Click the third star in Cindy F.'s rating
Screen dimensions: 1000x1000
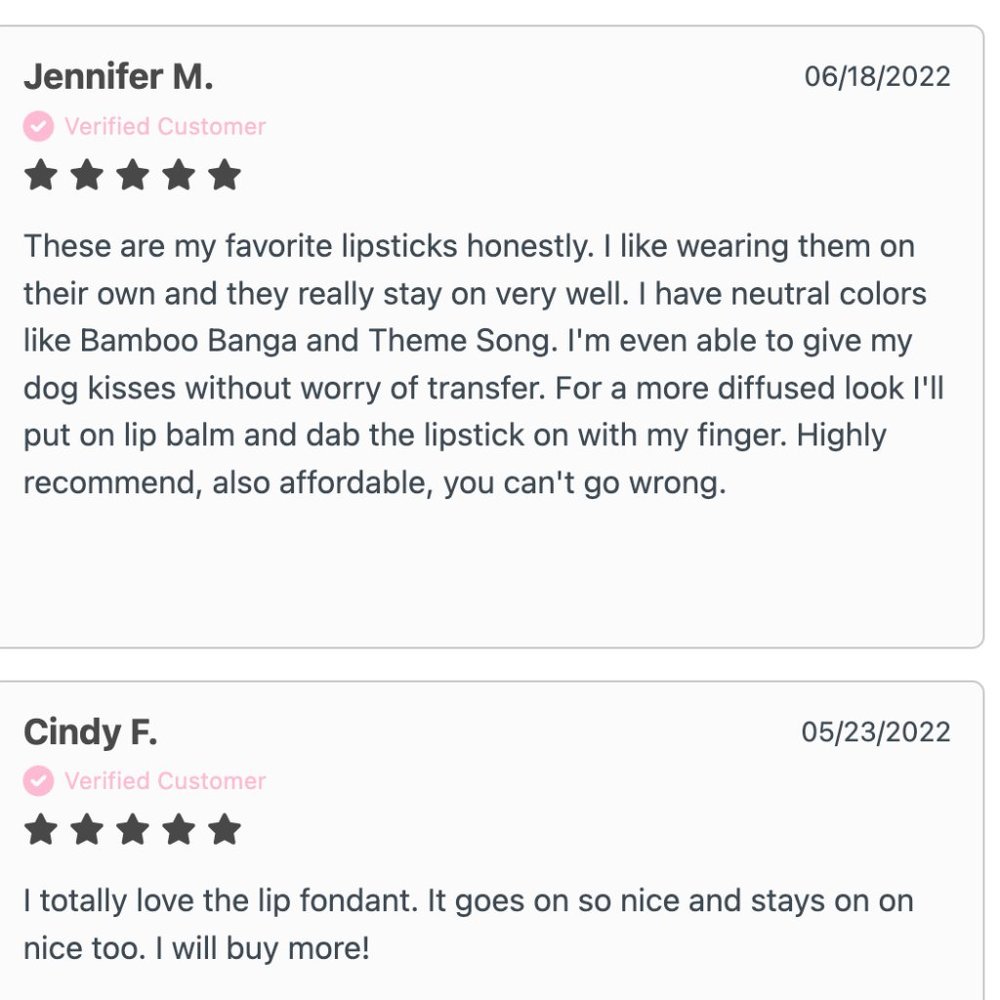pos(133,829)
